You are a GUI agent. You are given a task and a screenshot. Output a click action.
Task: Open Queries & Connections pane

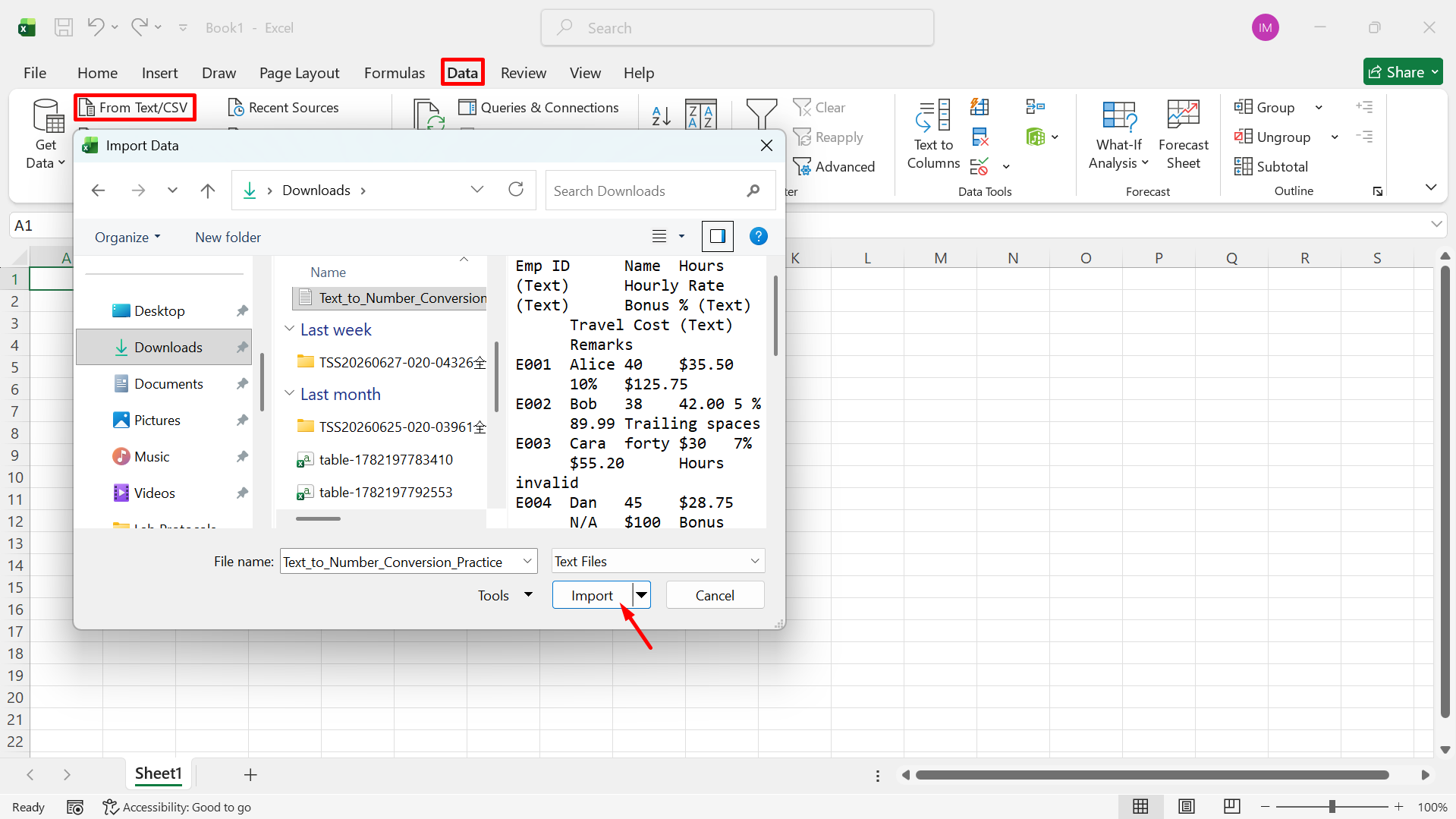point(539,108)
